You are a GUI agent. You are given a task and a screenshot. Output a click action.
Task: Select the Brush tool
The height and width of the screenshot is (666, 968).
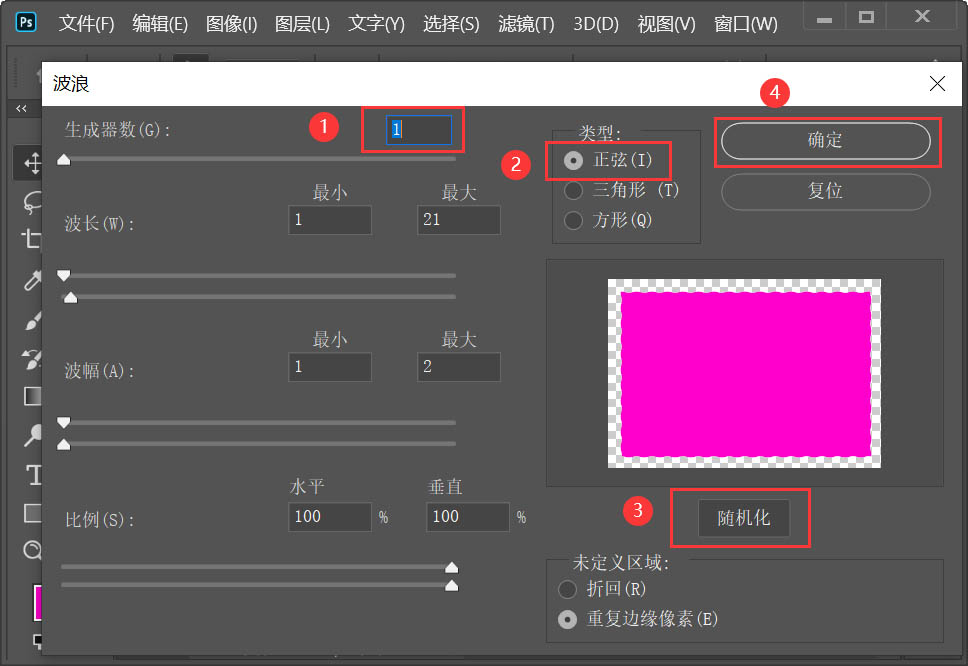coord(31,321)
